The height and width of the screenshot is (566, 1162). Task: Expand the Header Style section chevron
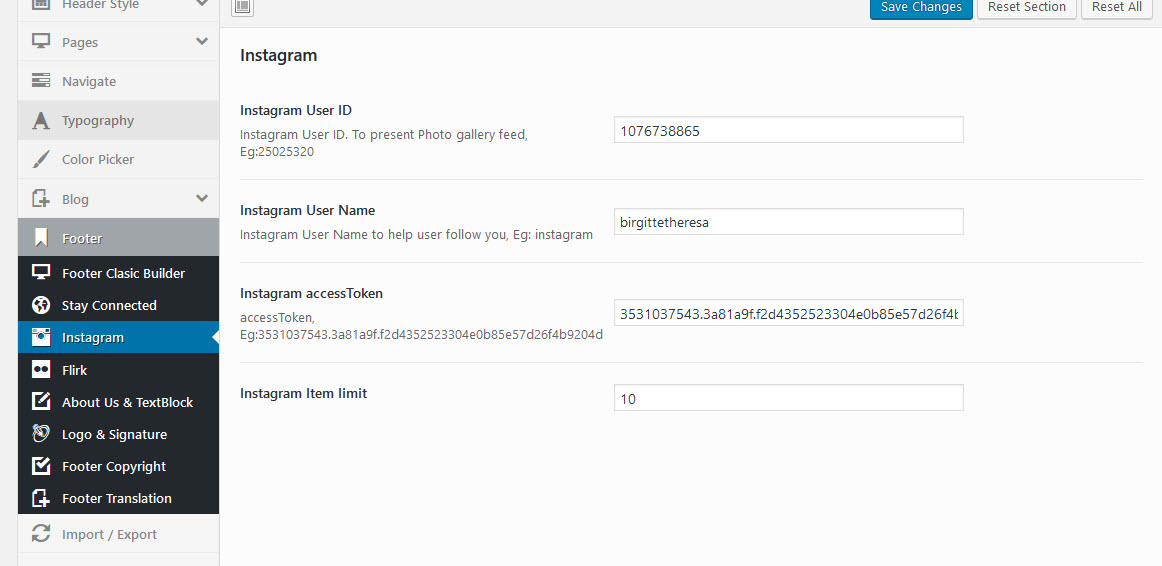[202, 4]
